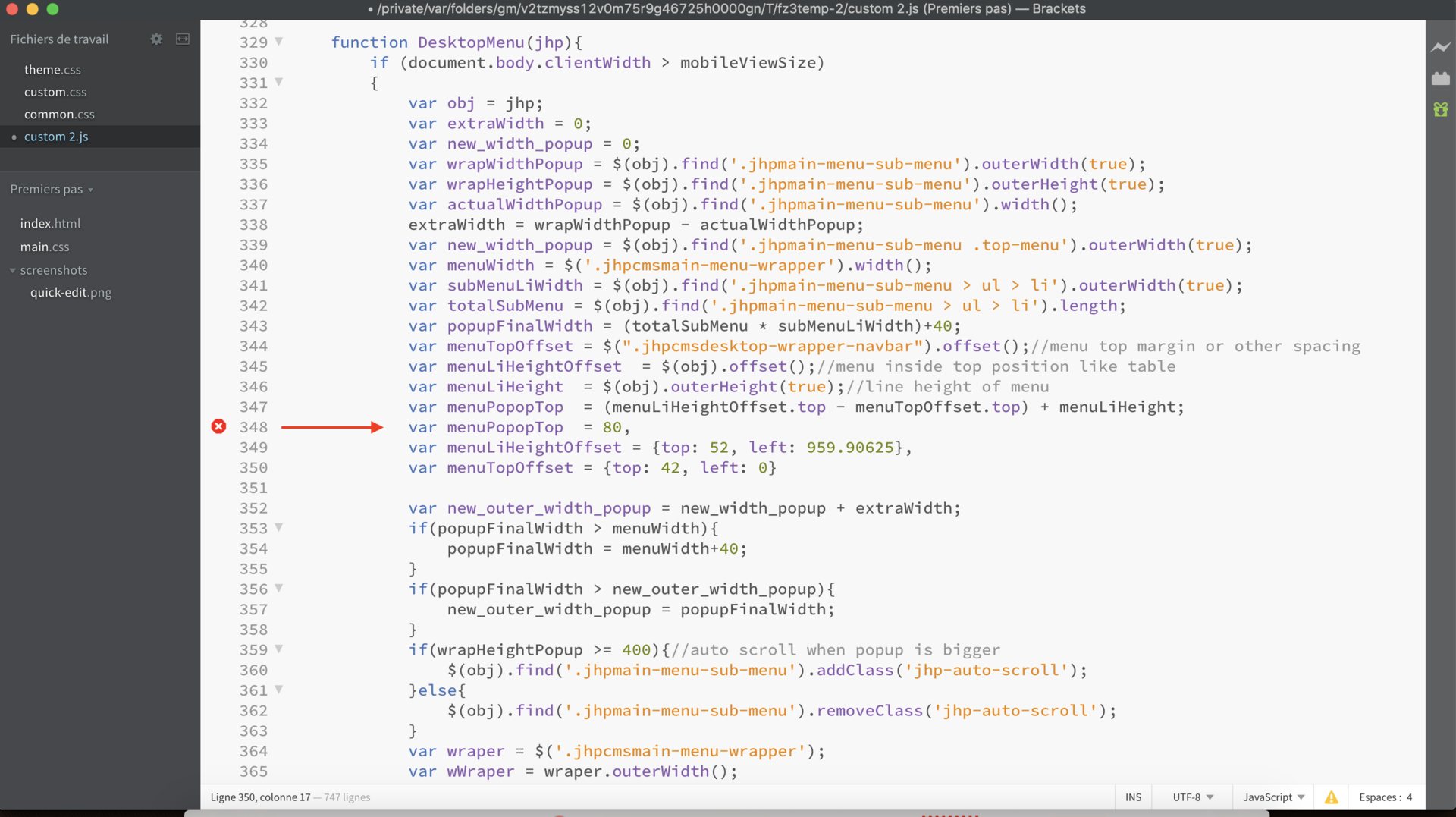1456x817 pixels.
Task: Collapse the screenshots folder
Action: click(13, 270)
